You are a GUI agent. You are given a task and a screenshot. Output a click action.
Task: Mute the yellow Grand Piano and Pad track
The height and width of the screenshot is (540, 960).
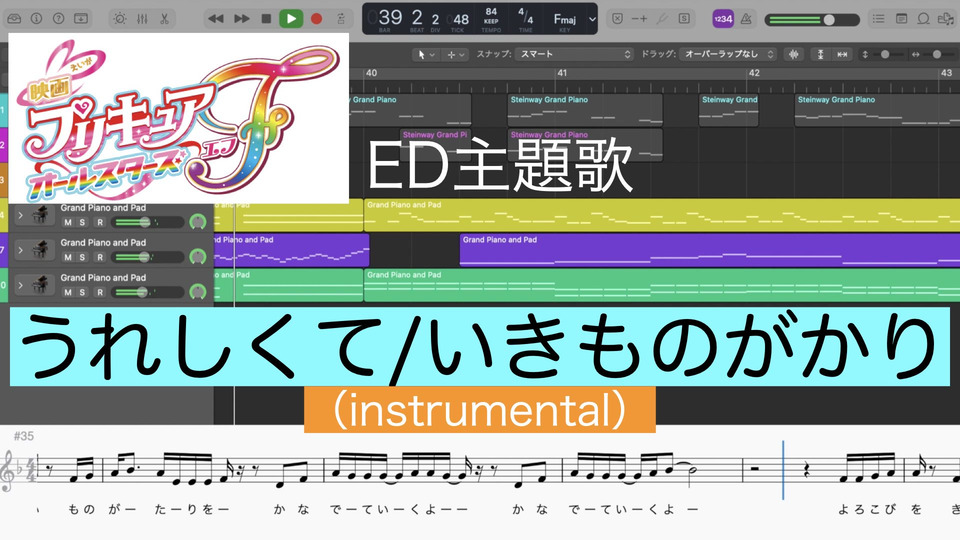tap(68, 222)
